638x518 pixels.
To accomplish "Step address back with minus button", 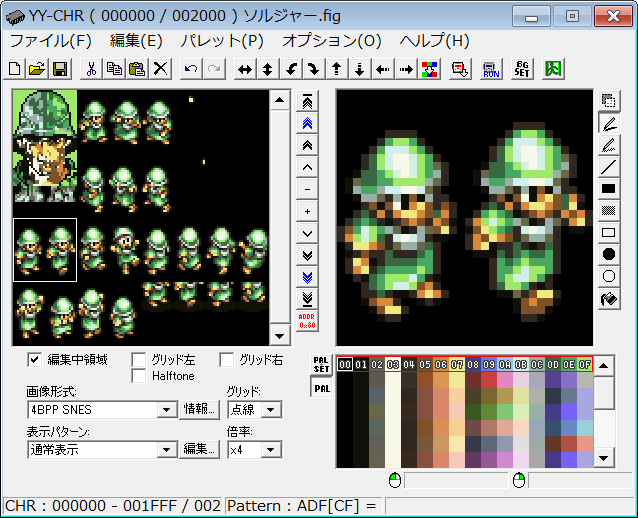I will tap(307, 189).
